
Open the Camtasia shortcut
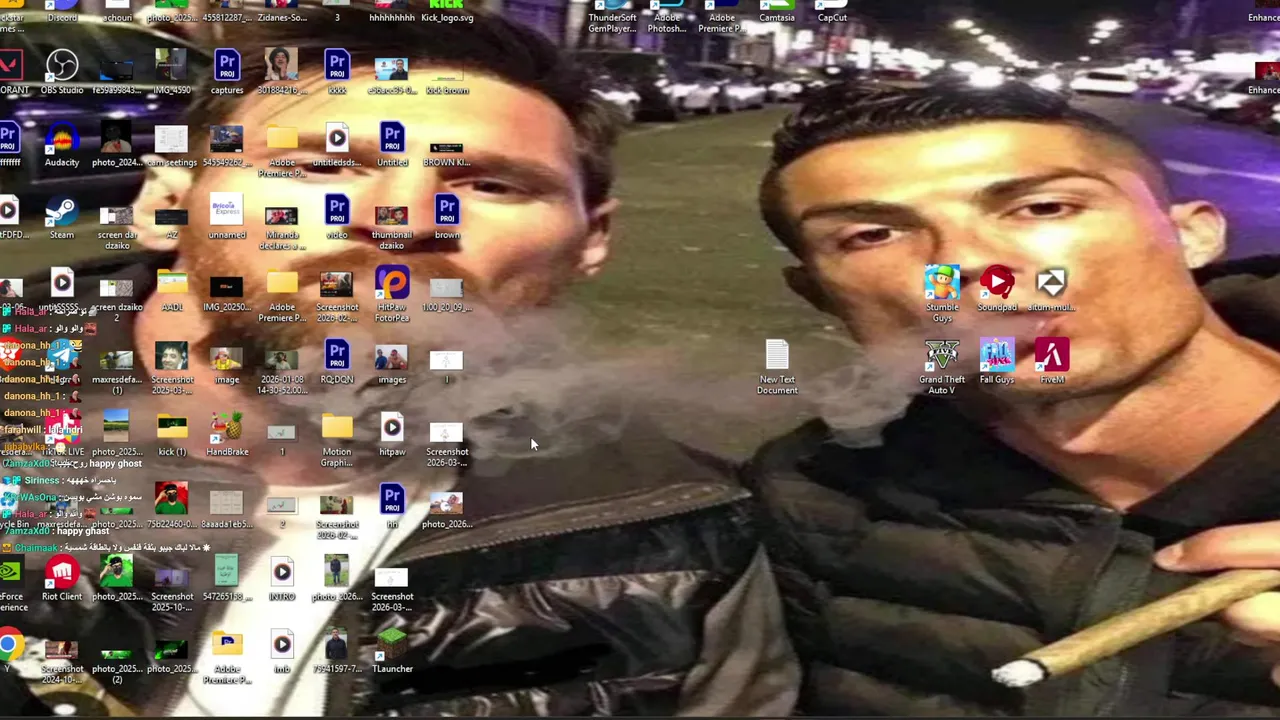[777, 12]
